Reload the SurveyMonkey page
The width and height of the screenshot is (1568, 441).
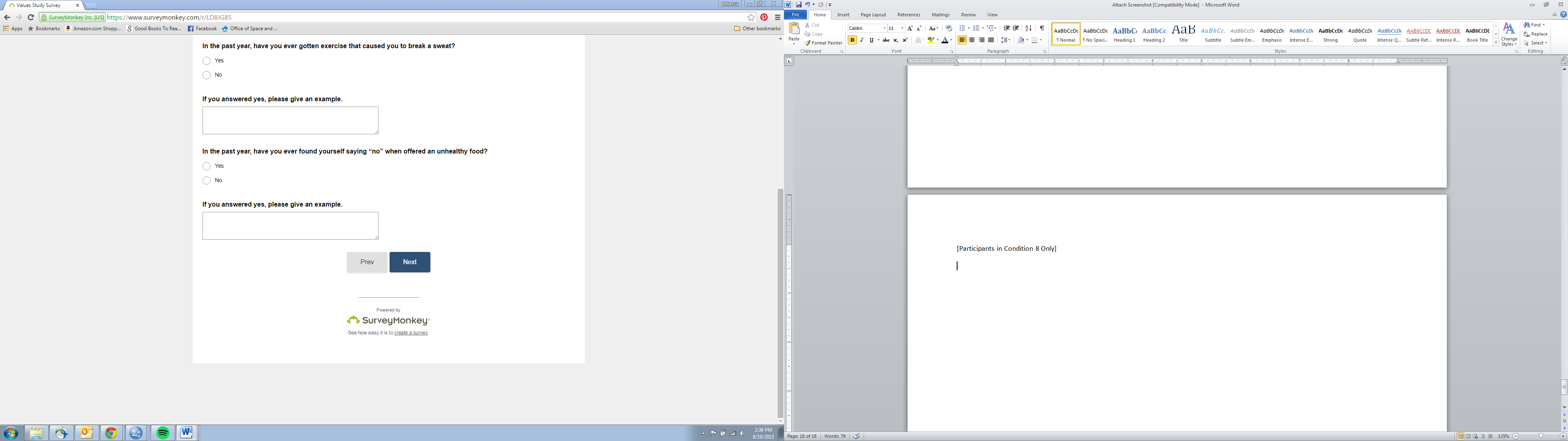click(x=31, y=18)
